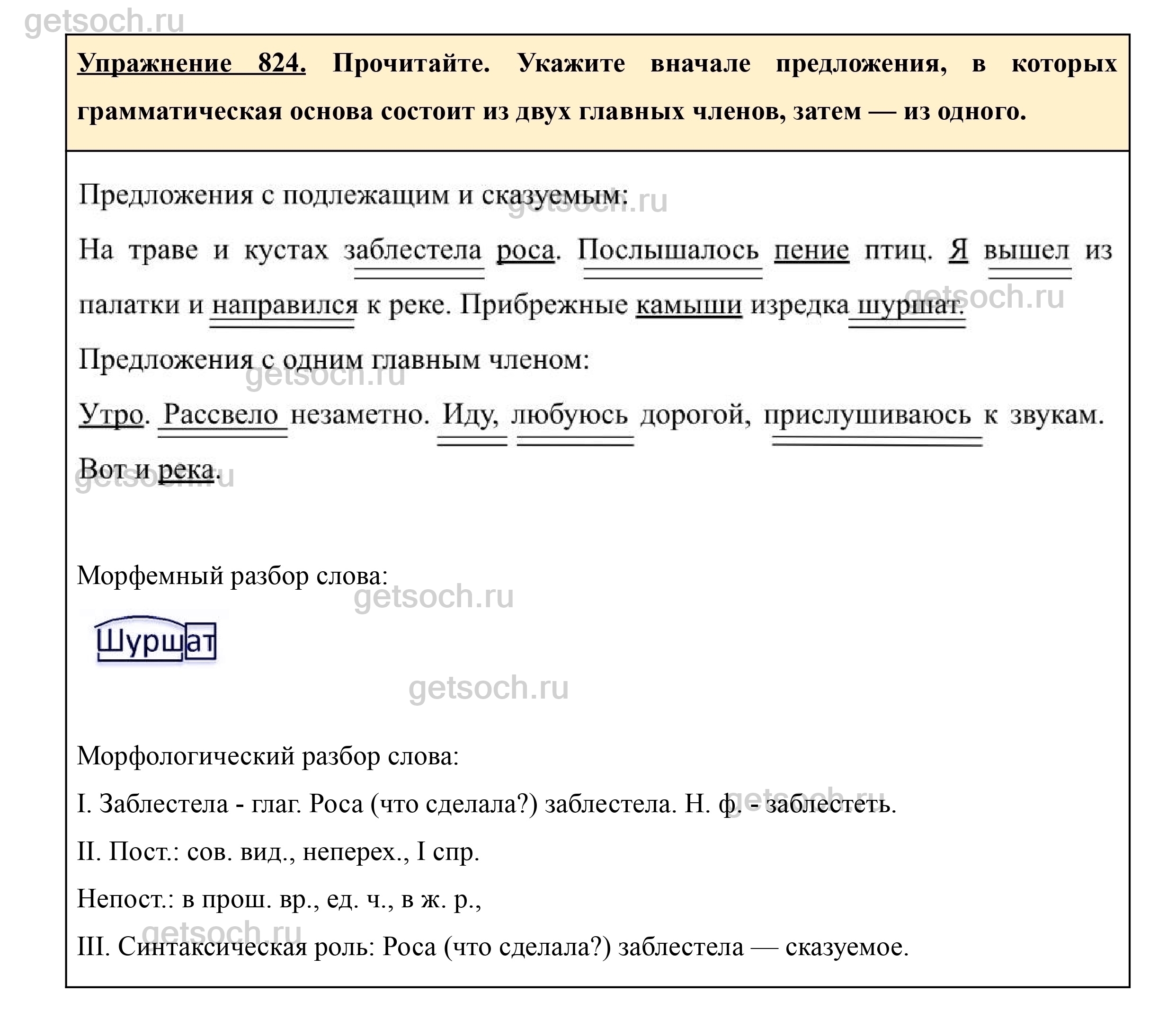This screenshot has width=1176, height=1028.
Task: Click the underlined word 'роса'
Action: [x=525, y=251]
